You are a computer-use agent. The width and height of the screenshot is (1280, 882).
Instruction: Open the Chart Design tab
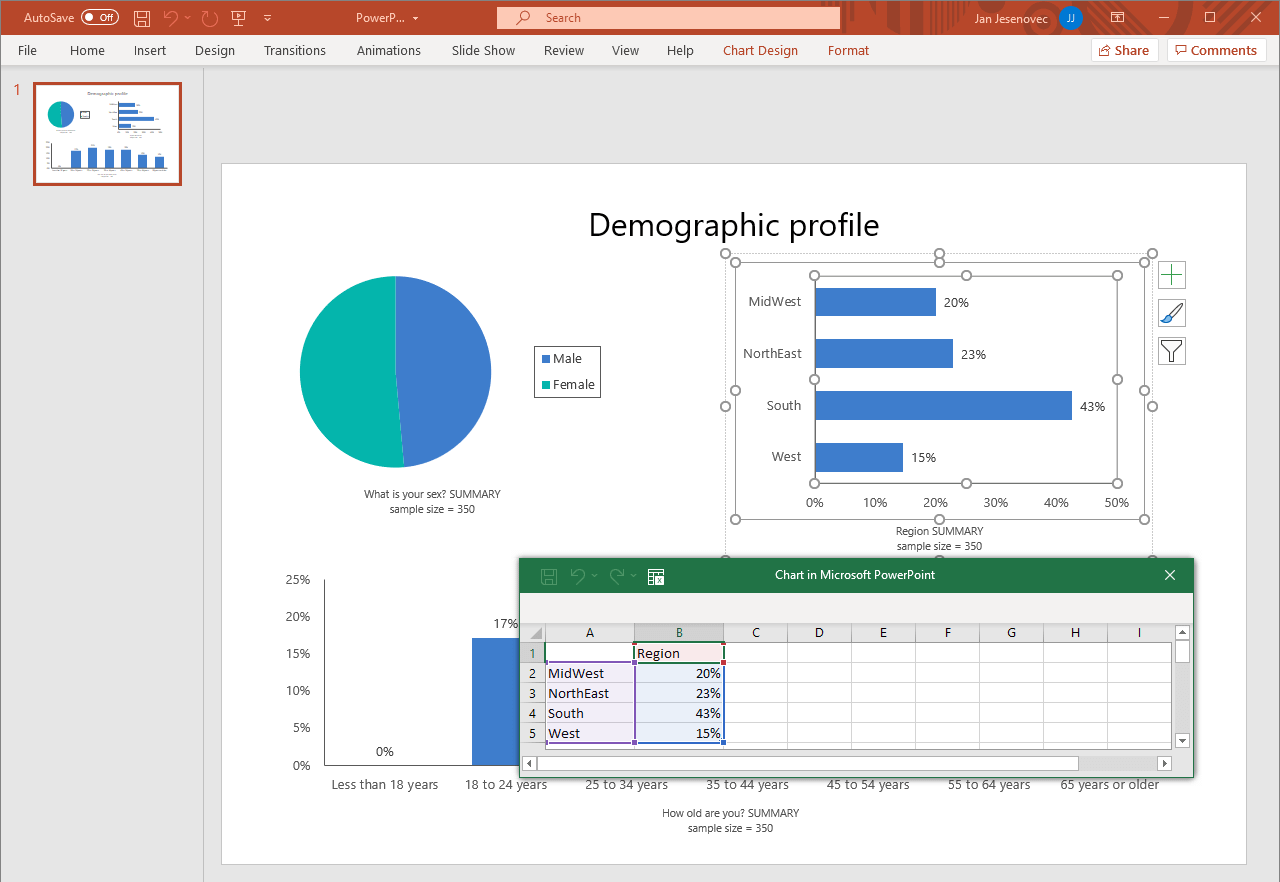point(760,50)
